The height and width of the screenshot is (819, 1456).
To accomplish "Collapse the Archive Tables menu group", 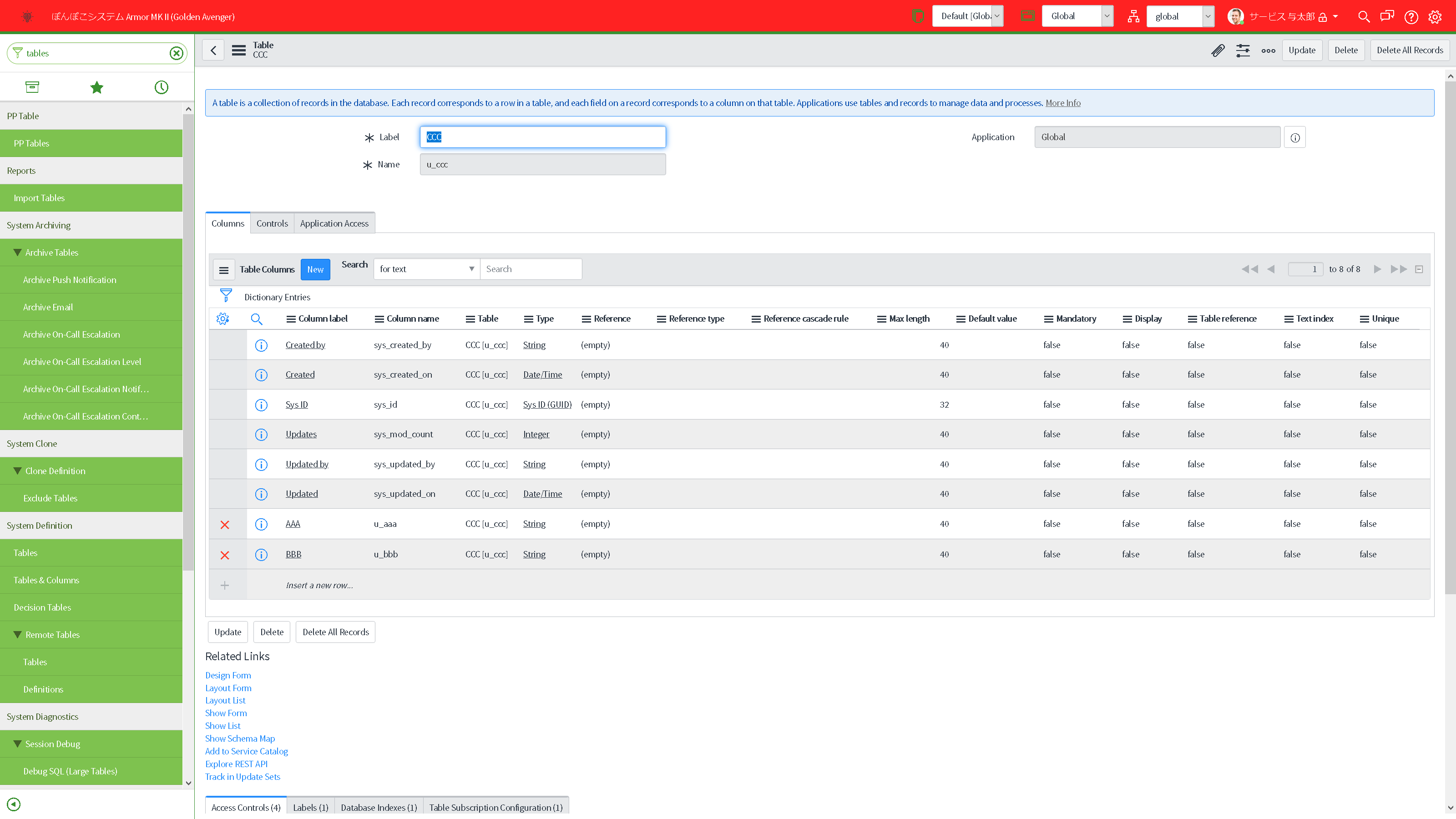I will (x=18, y=253).
